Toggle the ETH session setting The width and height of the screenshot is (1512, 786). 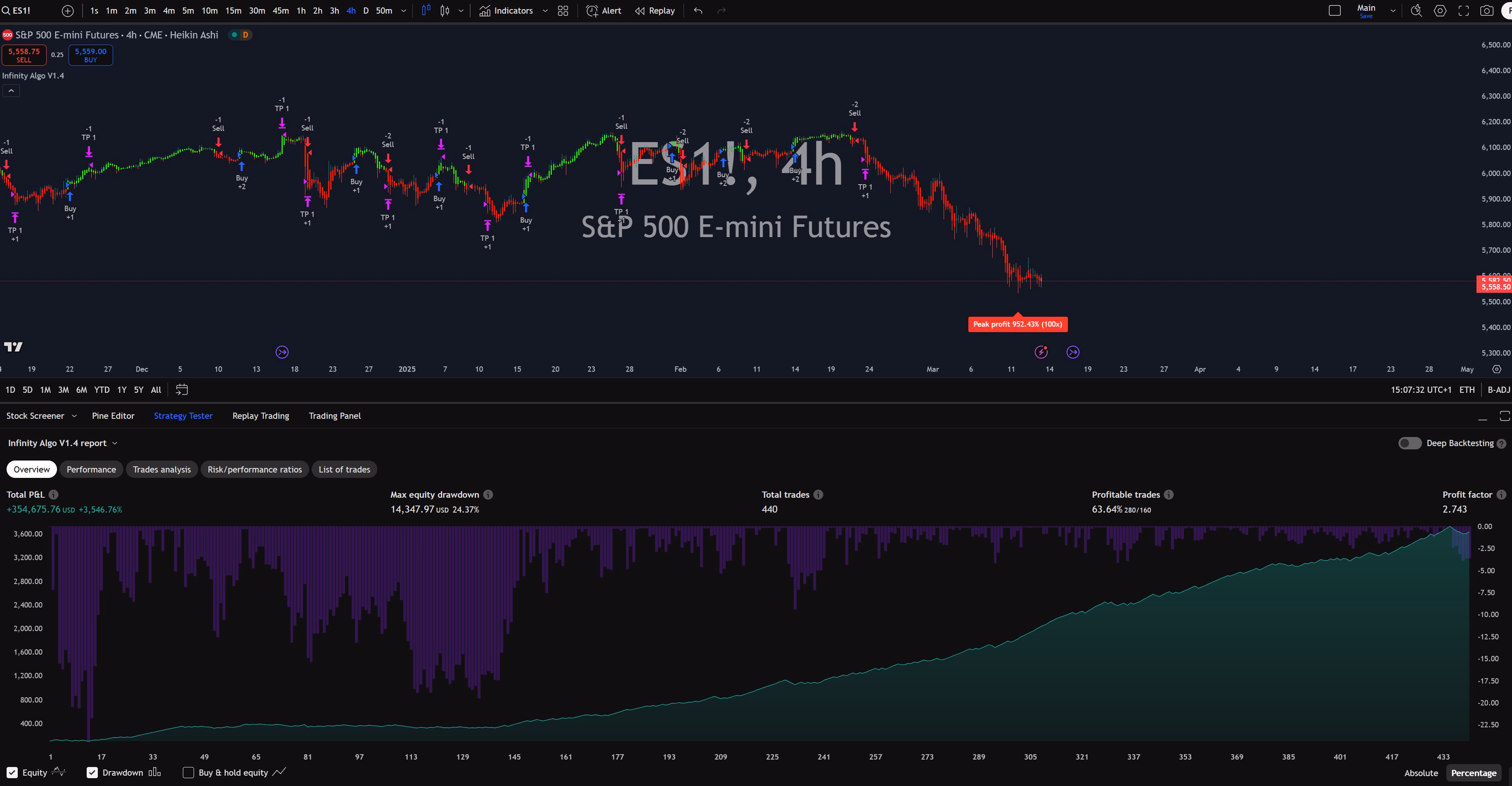click(1467, 390)
